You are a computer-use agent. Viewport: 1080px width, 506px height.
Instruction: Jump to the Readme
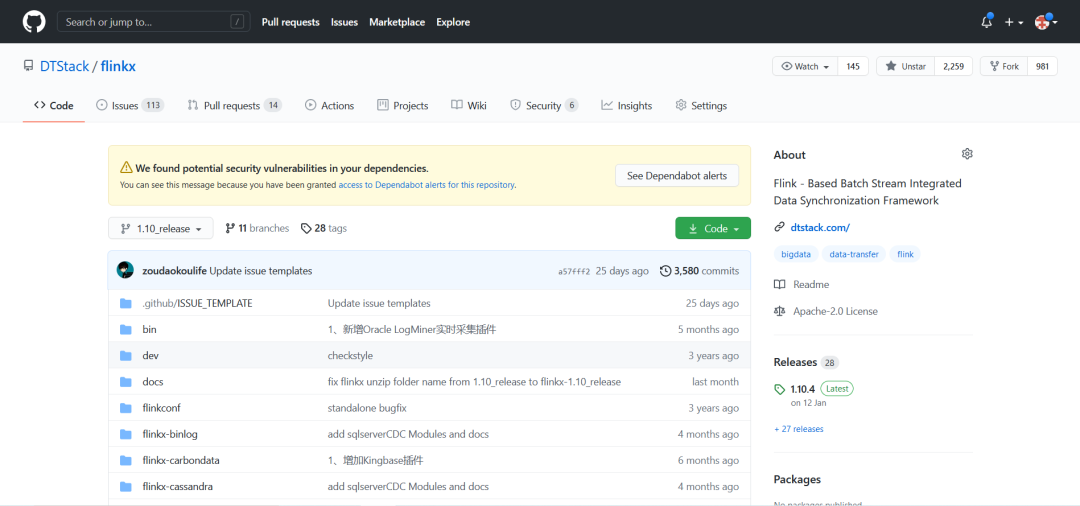(x=802, y=284)
